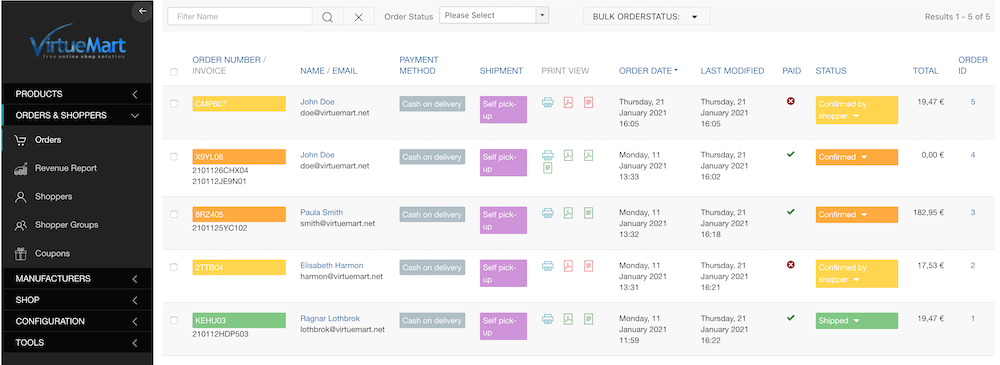Image resolution: width=1000 pixels, height=365 pixels.
Task: Open the red PDF icon for order 2TTB04
Action: coord(568,265)
